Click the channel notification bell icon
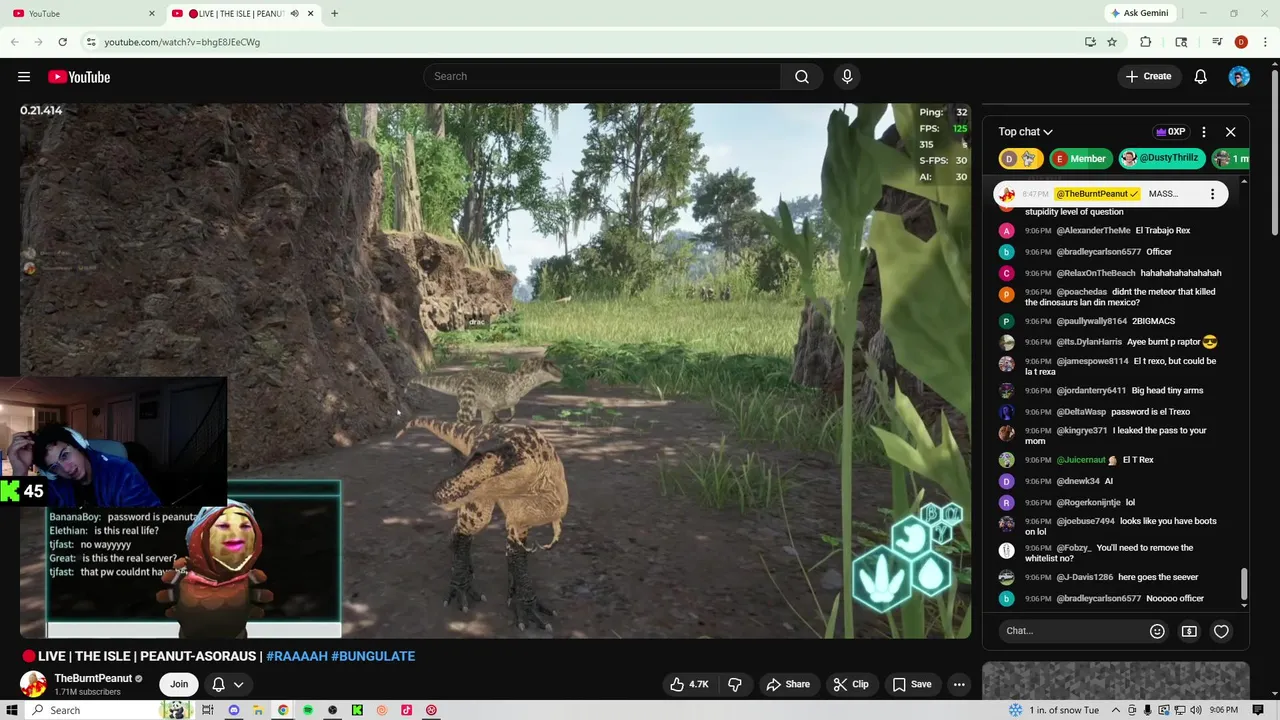The width and height of the screenshot is (1280, 720). coord(218,684)
